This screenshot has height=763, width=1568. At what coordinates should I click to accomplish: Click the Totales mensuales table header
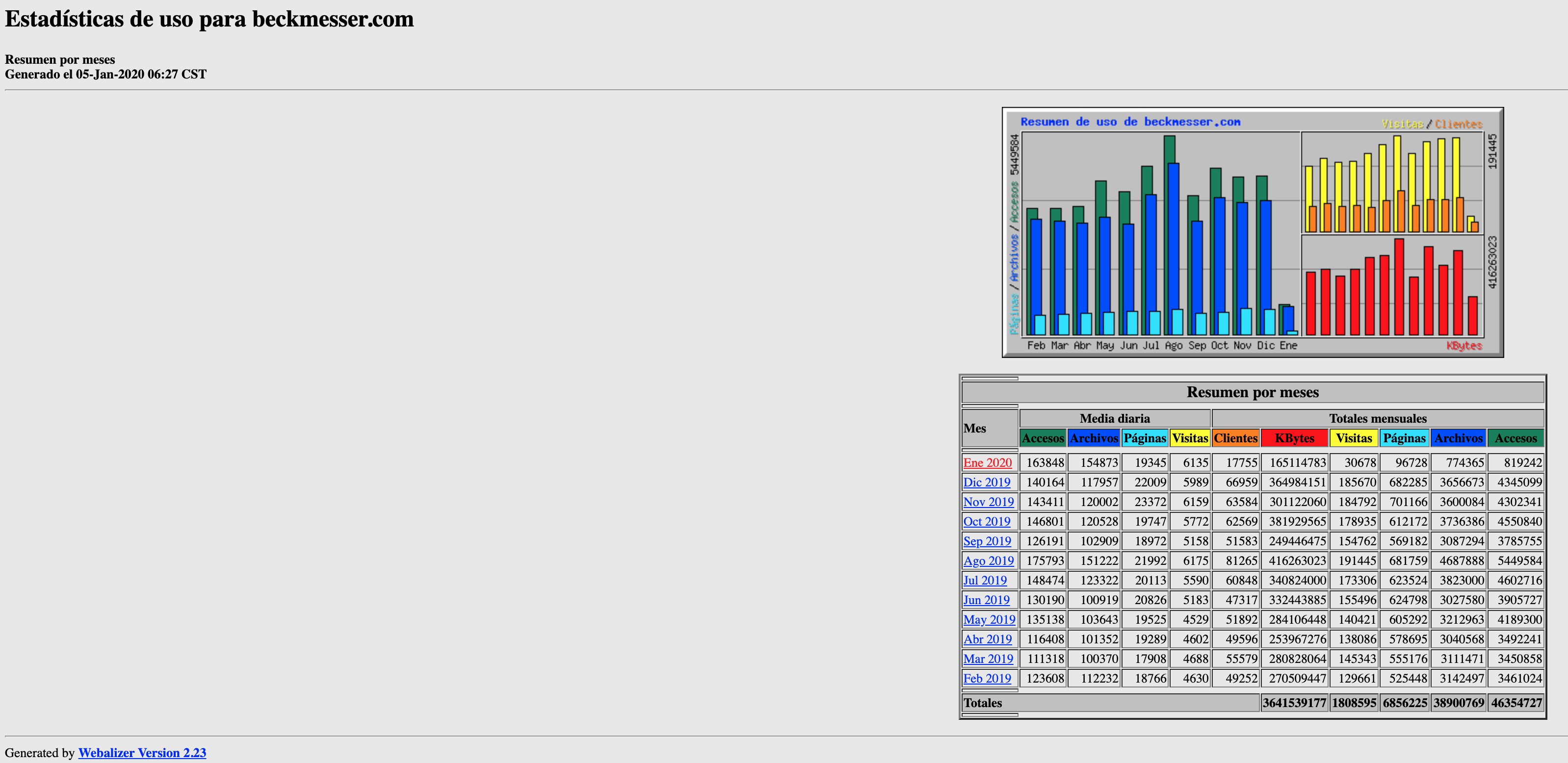1377,418
